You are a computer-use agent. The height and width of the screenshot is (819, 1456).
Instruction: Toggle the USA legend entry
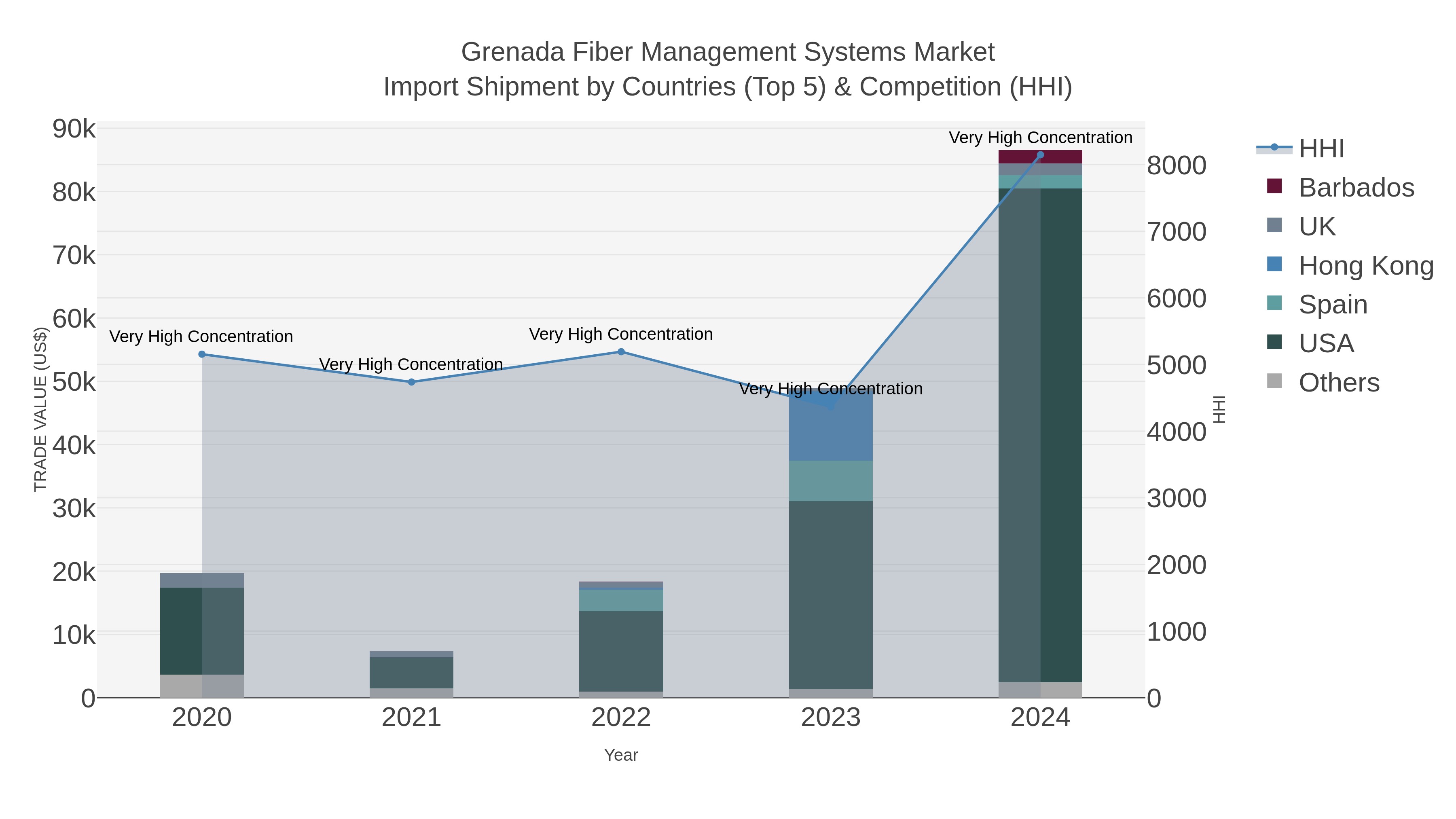click(1310, 343)
